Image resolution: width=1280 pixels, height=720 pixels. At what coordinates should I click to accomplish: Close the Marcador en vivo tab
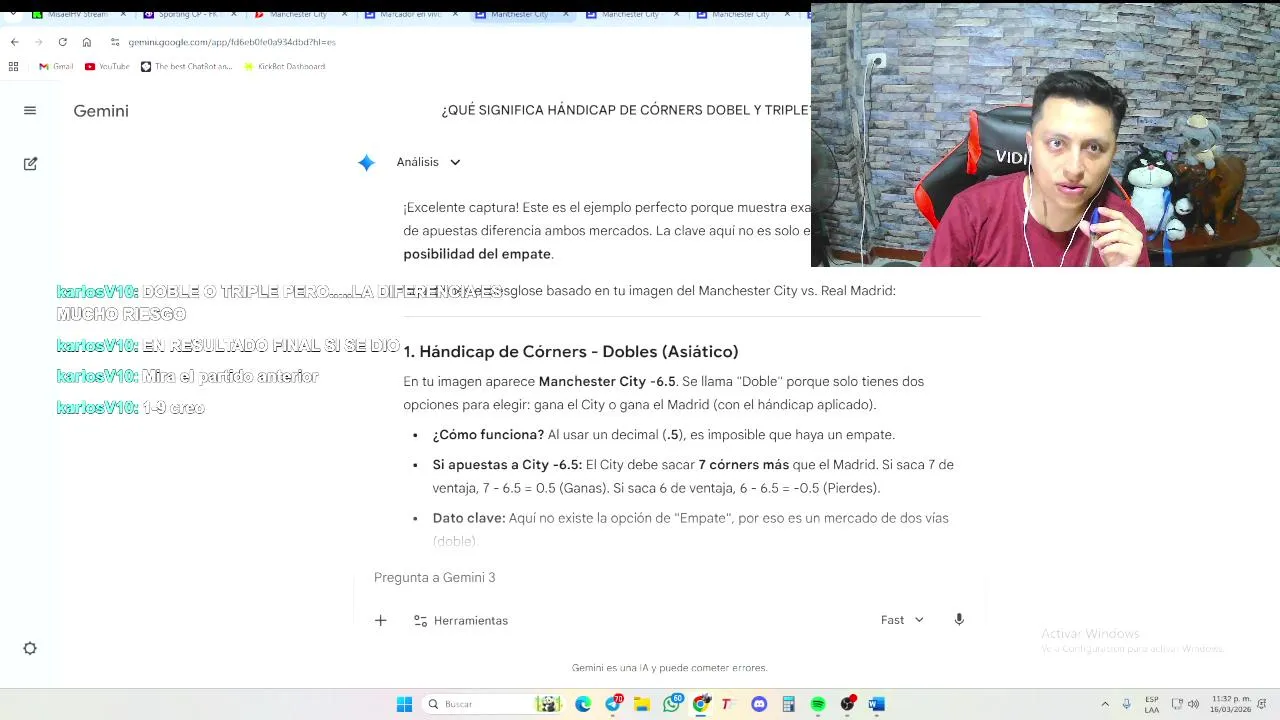pyautogui.click(x=455, y=14)
